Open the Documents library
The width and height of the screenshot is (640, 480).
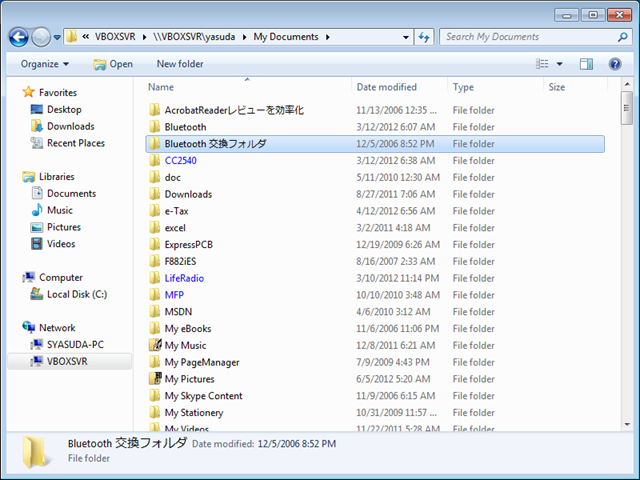coord(71,193)
